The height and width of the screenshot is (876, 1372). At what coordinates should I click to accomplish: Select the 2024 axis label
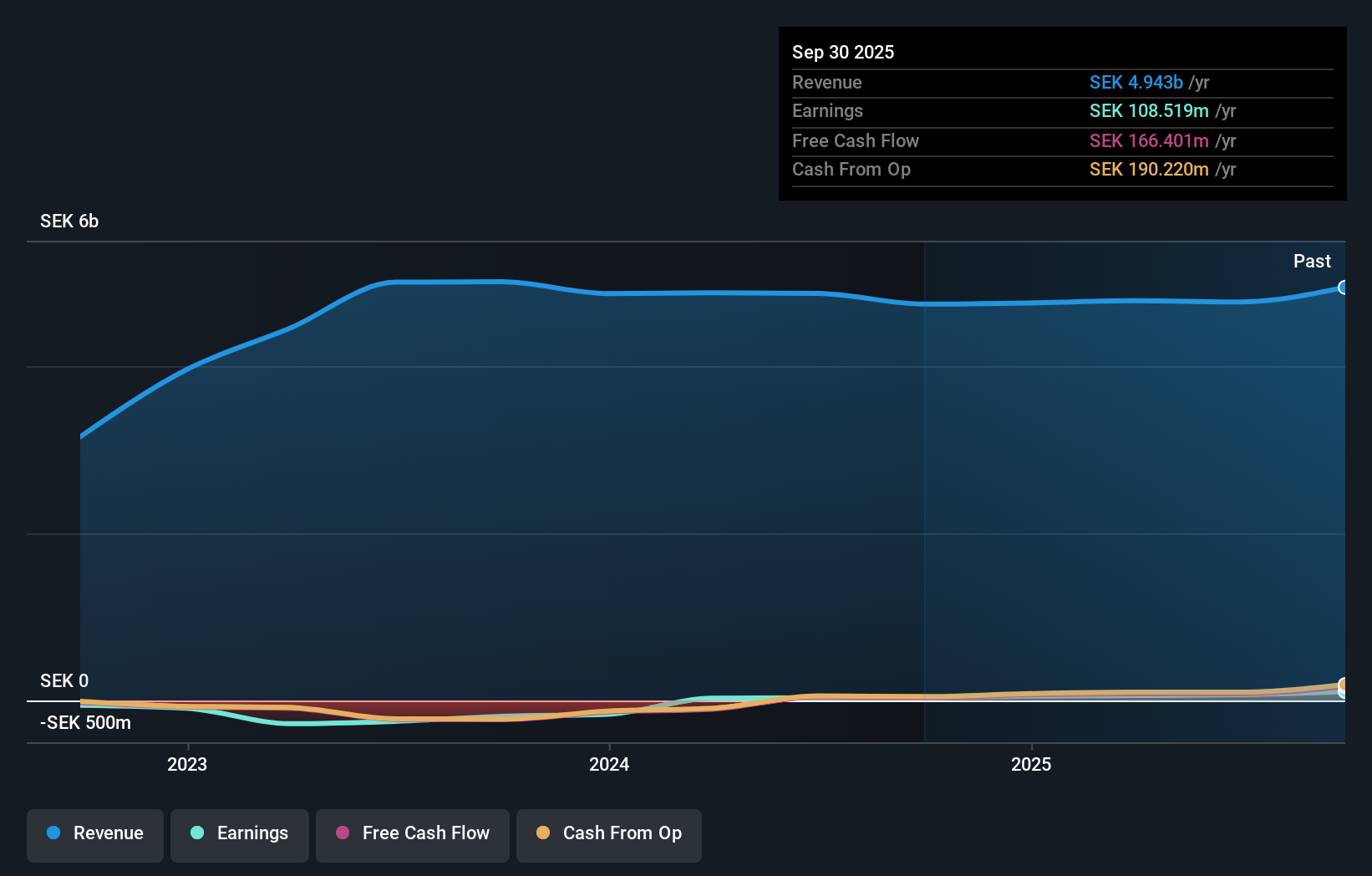point(608,764)
